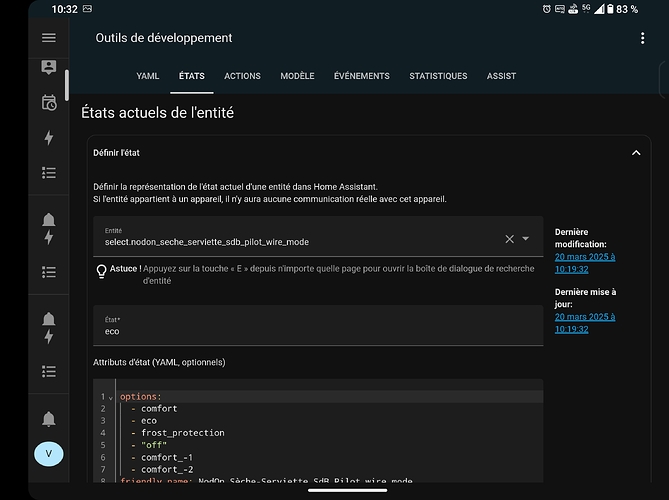Select the ÉTATS tab
669x500 pixels.
pyautogui.click(x=192, y=76)
